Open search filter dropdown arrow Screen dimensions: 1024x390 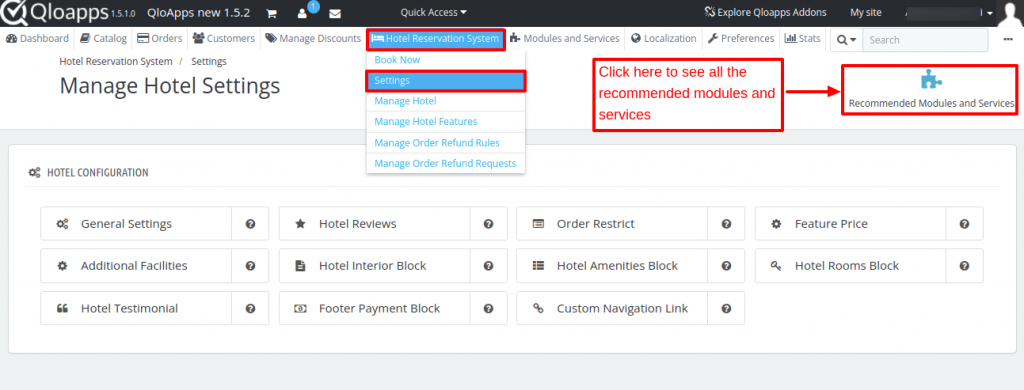coord(846,39)
